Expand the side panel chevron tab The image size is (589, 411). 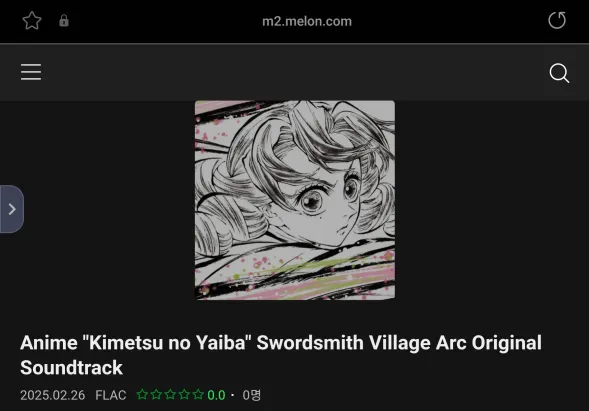click(x=12, y=209)
